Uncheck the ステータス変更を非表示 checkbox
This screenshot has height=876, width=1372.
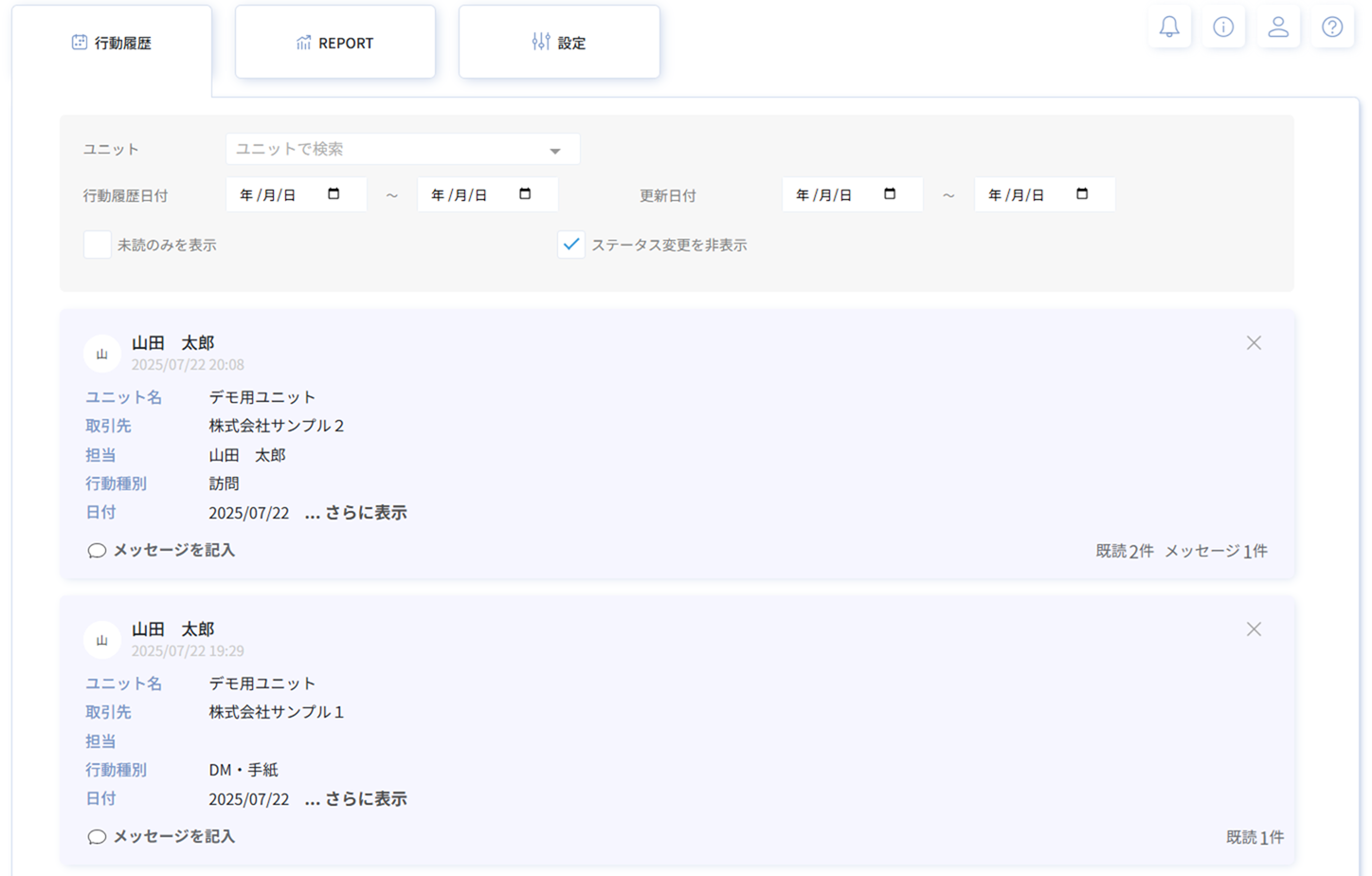[571, 245]
